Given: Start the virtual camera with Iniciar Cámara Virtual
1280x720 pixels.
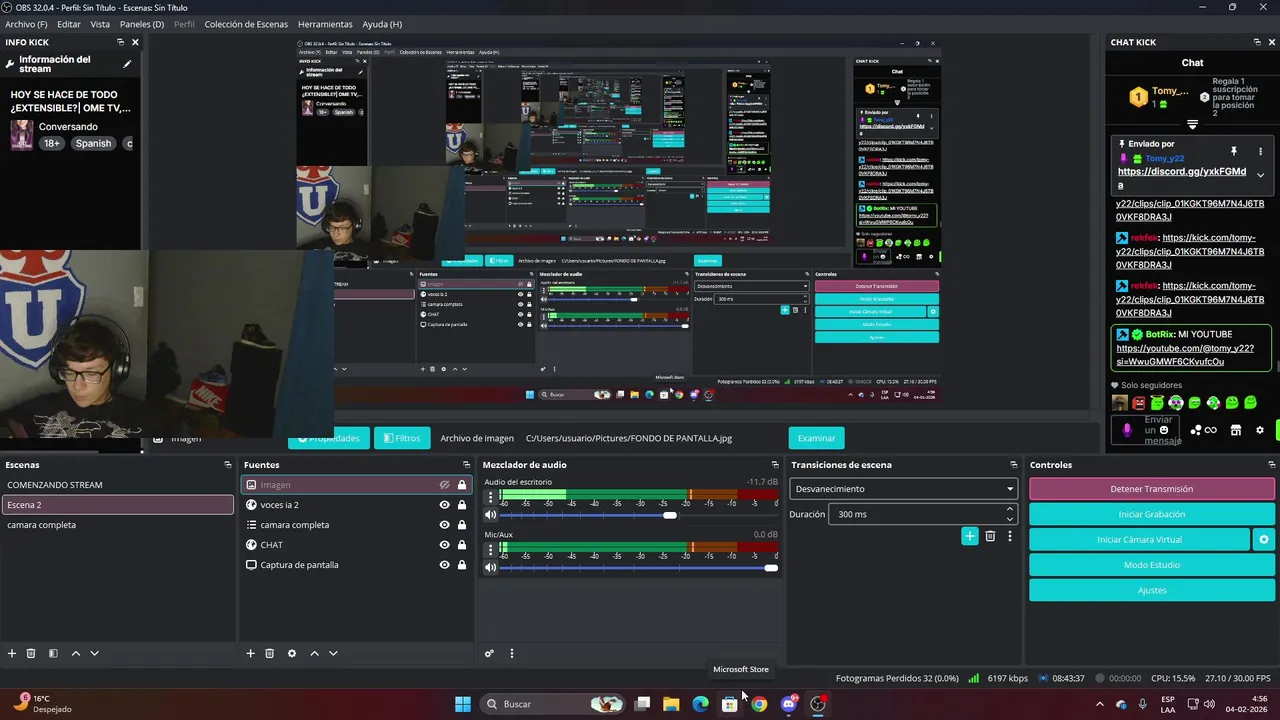Looking at the screenshot, I should click(x=1139, y=540).
